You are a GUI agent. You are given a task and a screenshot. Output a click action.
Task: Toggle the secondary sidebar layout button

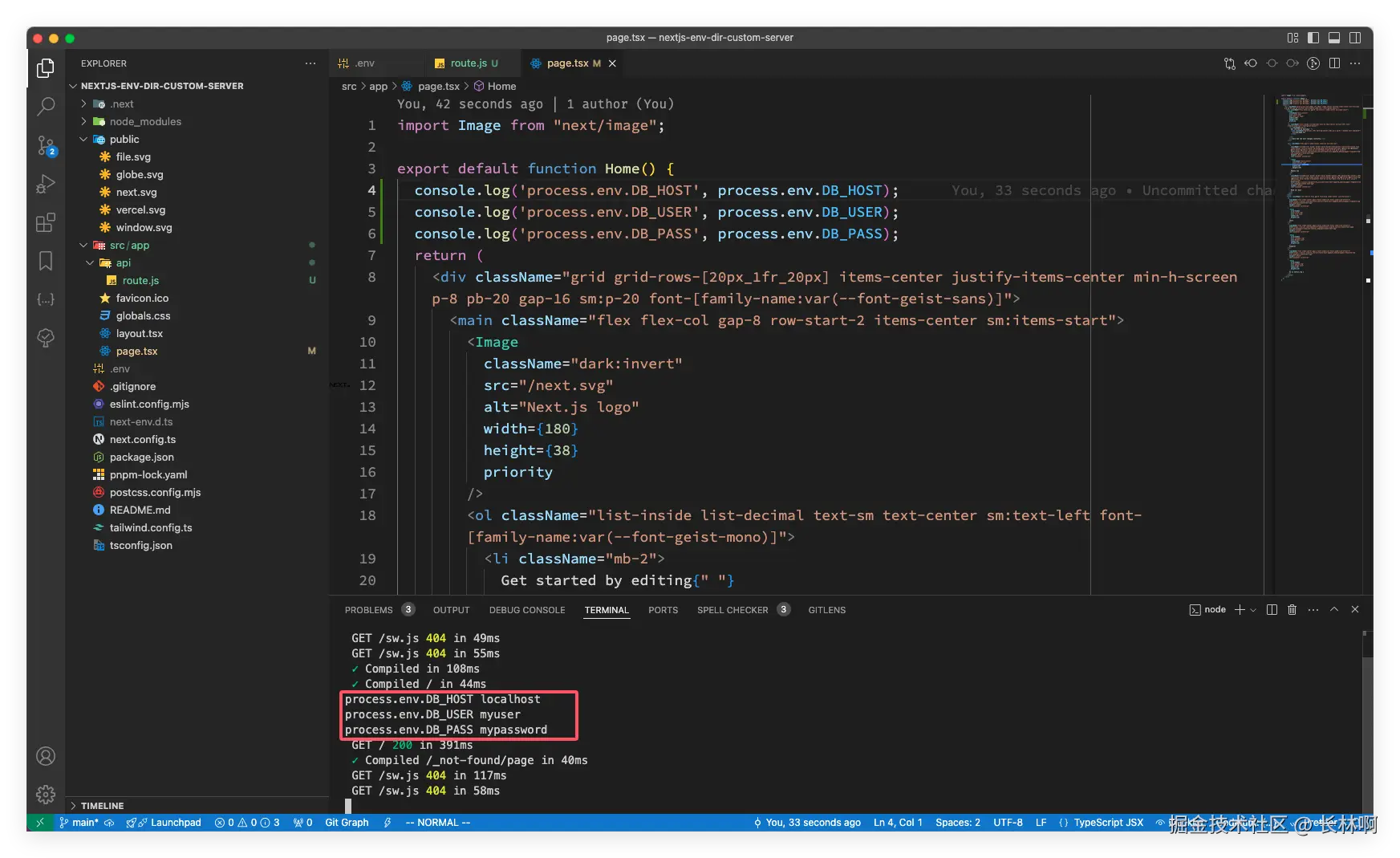click(x=1355, y=38)
